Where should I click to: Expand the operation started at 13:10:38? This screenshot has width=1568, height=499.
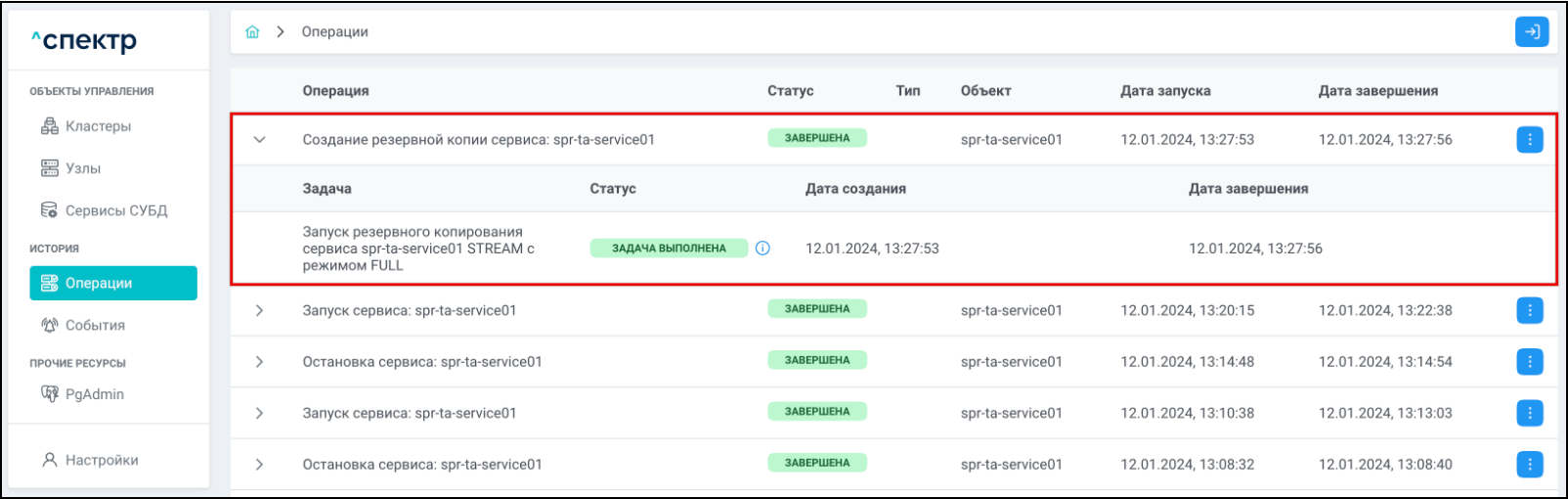point(259,413)
